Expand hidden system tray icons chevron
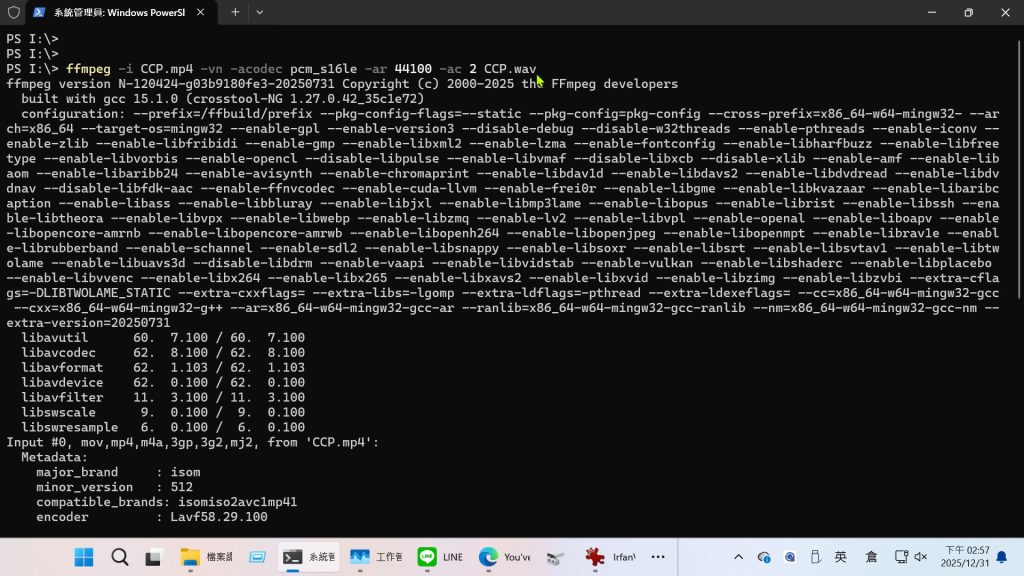This screenshot has height=576, width=1024. 738,557
